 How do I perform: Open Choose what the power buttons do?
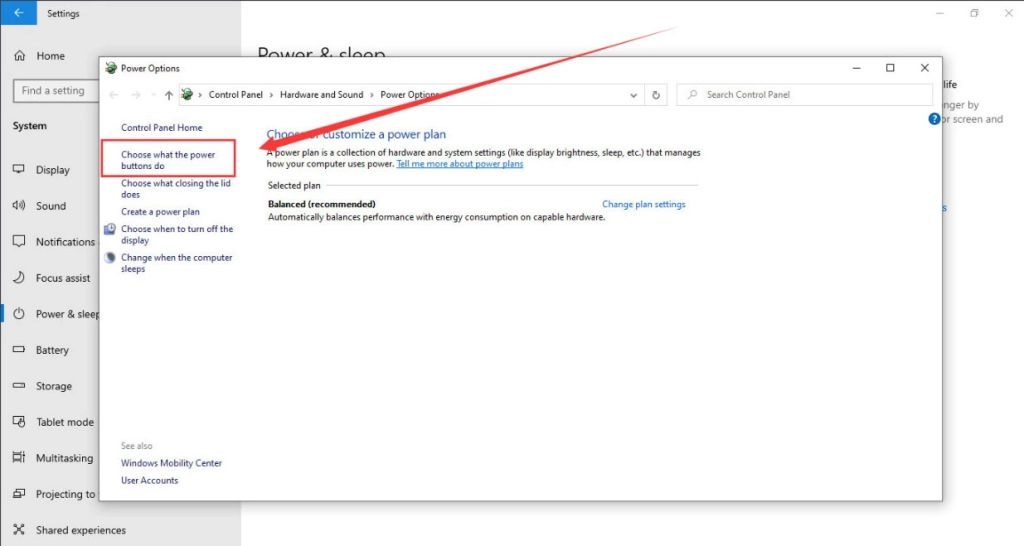coord(168,160)
